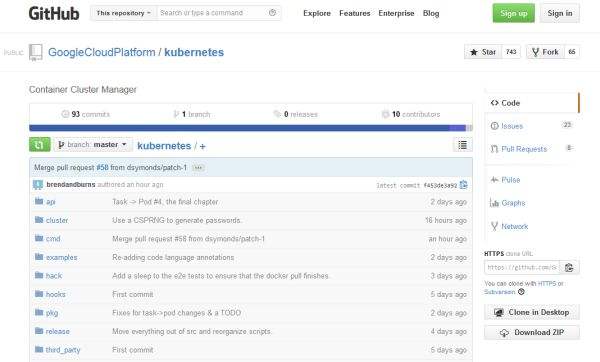Click the green Sign up button
The width and height of the screenshot is (600, 362).
(x=514, y=13)
